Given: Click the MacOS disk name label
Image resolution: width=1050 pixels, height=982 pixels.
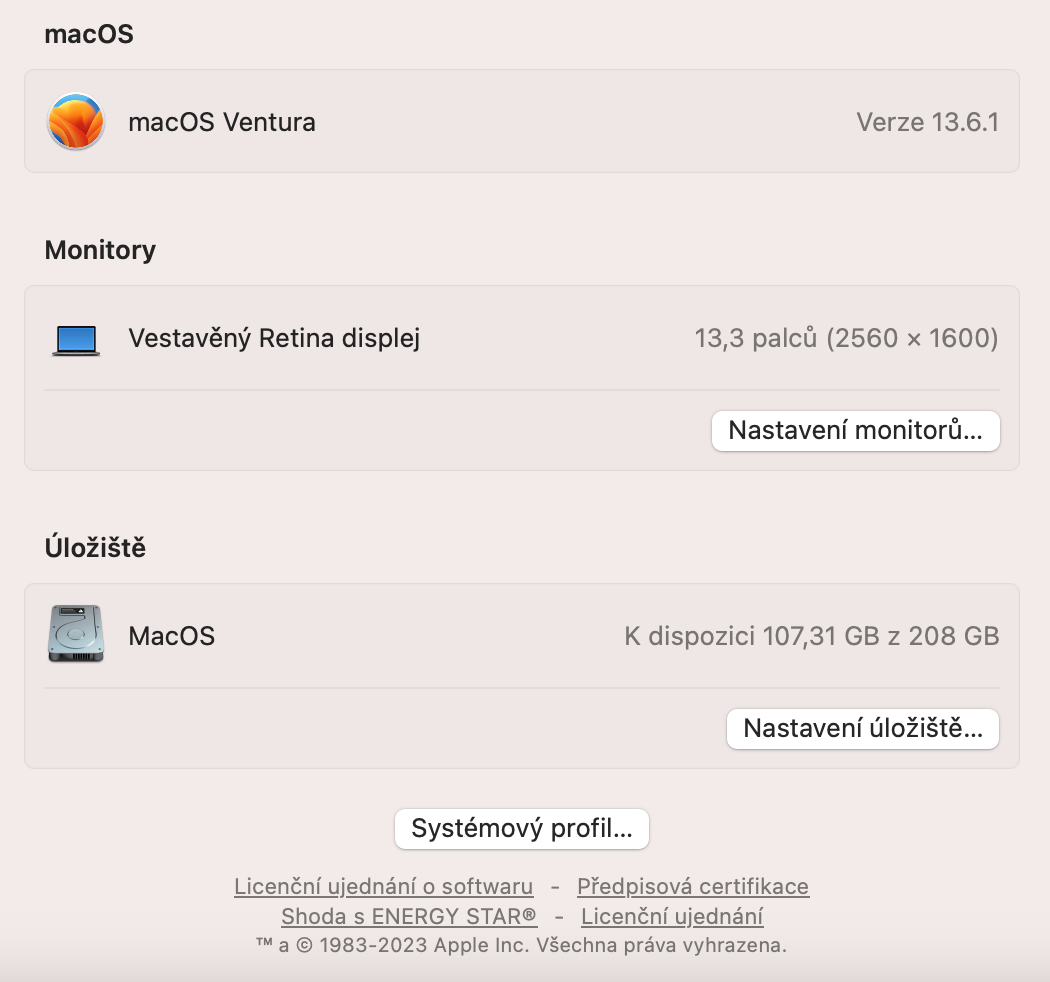Looking at the screenshot, I should (172, 635).
